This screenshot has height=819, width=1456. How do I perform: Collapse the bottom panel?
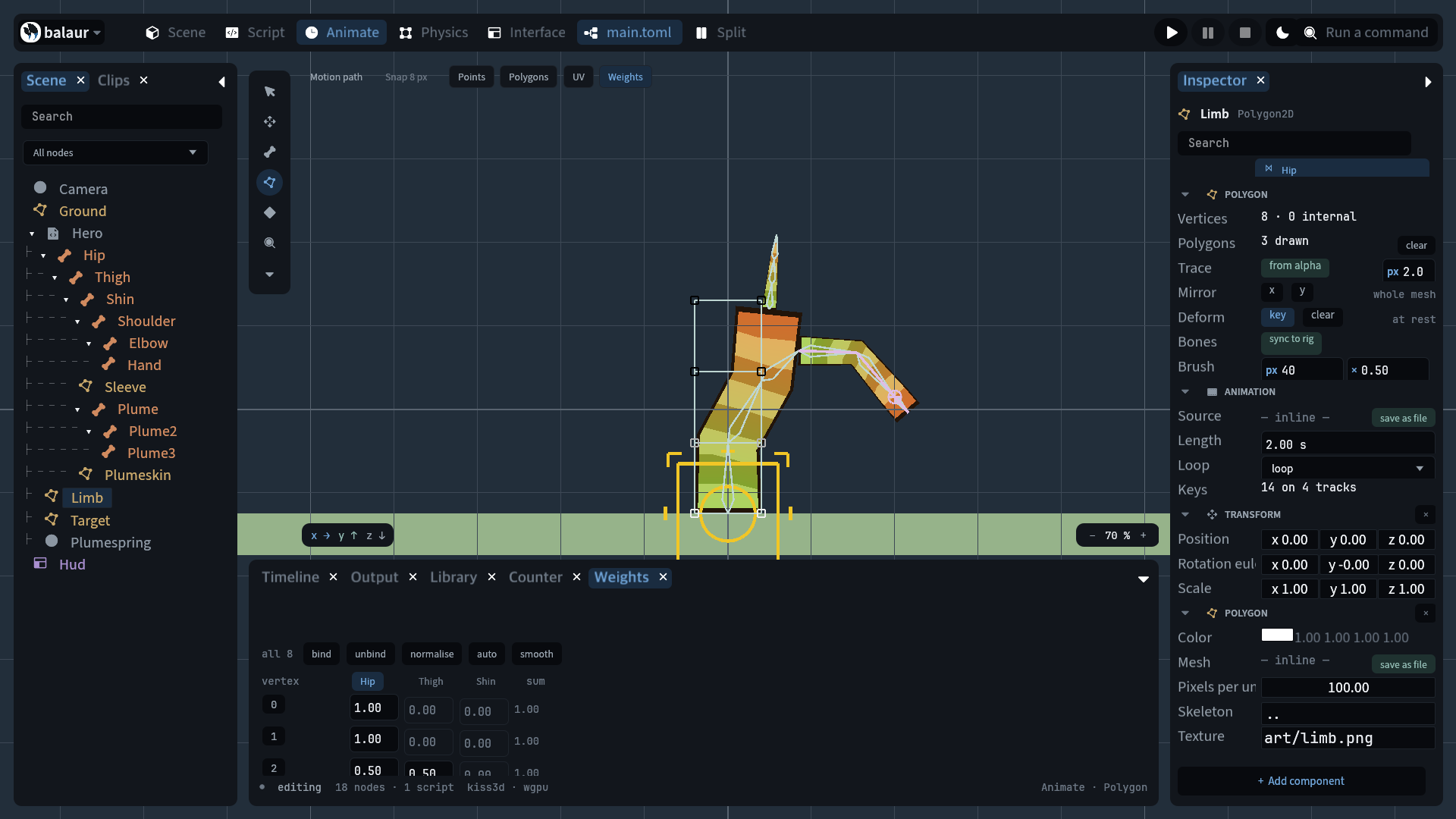pyautogui.click(x=1144, y=579)
